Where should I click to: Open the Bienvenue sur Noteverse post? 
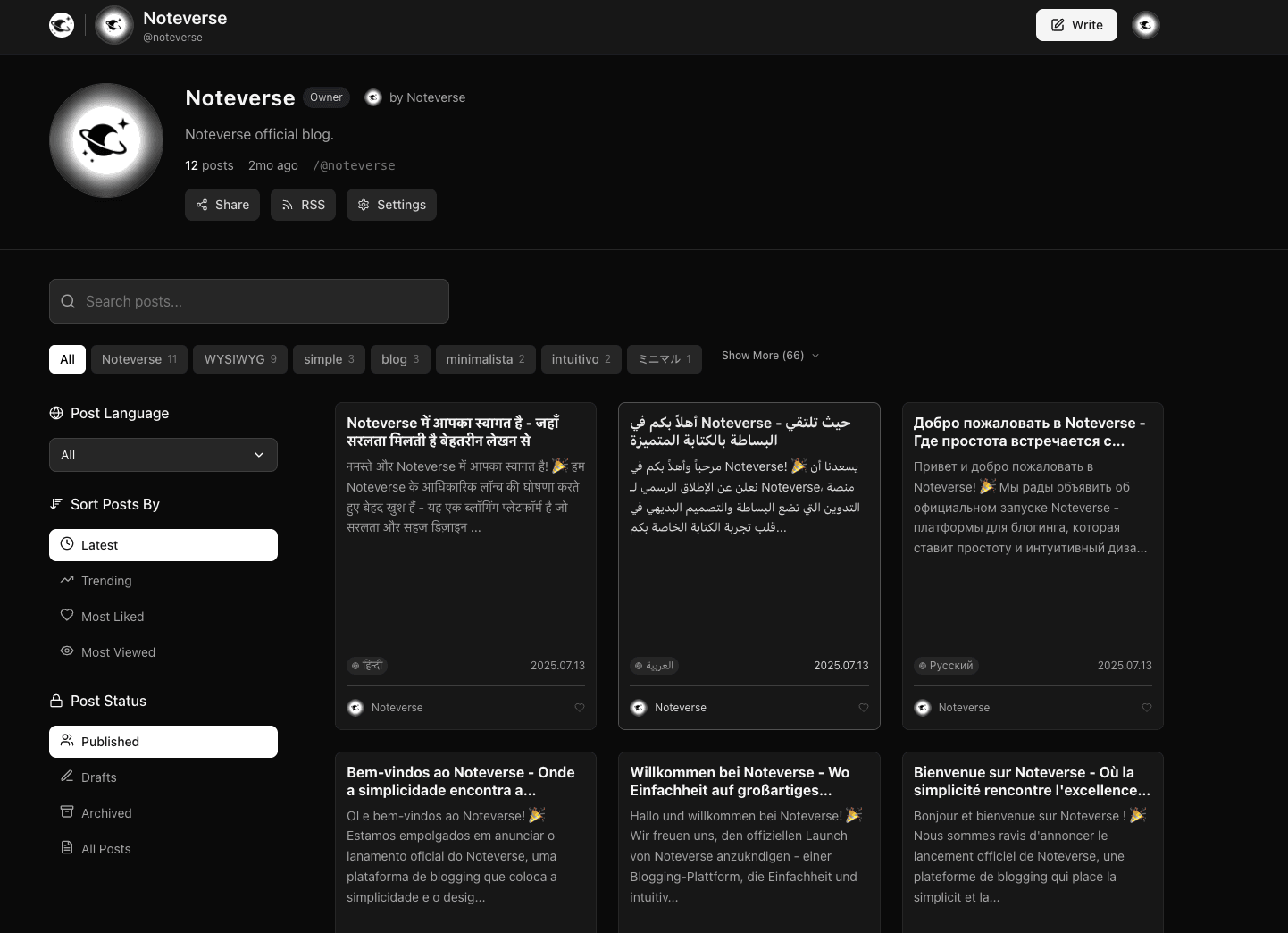point(1032,781)
